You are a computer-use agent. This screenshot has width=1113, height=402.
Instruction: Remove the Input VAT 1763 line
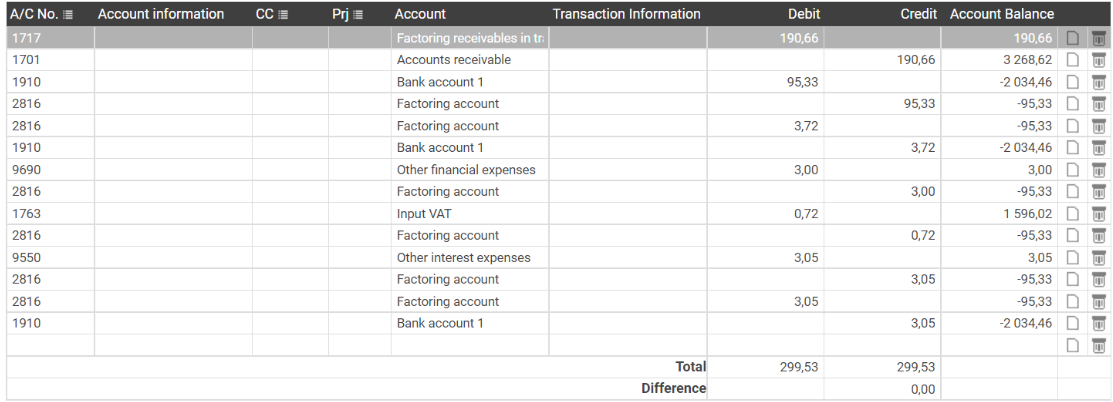(1098, 214)
